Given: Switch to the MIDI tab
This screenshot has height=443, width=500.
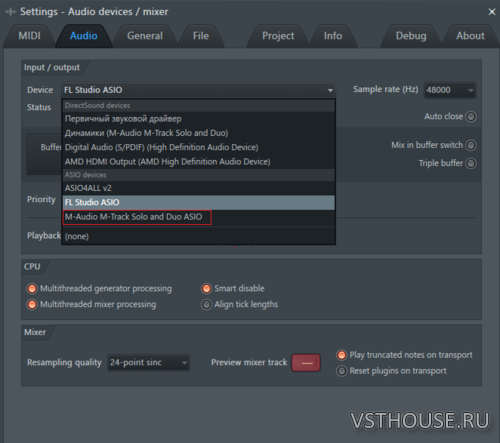Looking at the screenshot, I should pos(29,36).
